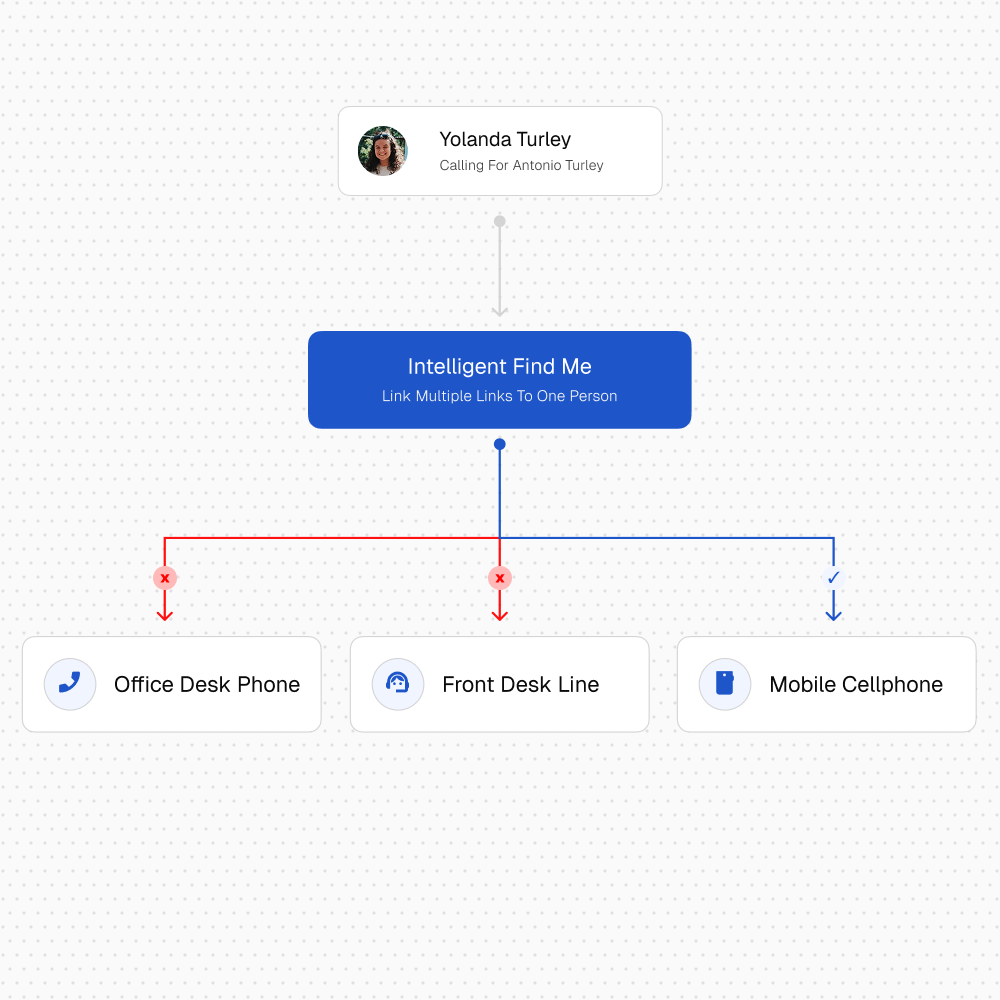Click the Mobile Cellphone device icon
This screenshot has width=1000, height=1000.
725,684
